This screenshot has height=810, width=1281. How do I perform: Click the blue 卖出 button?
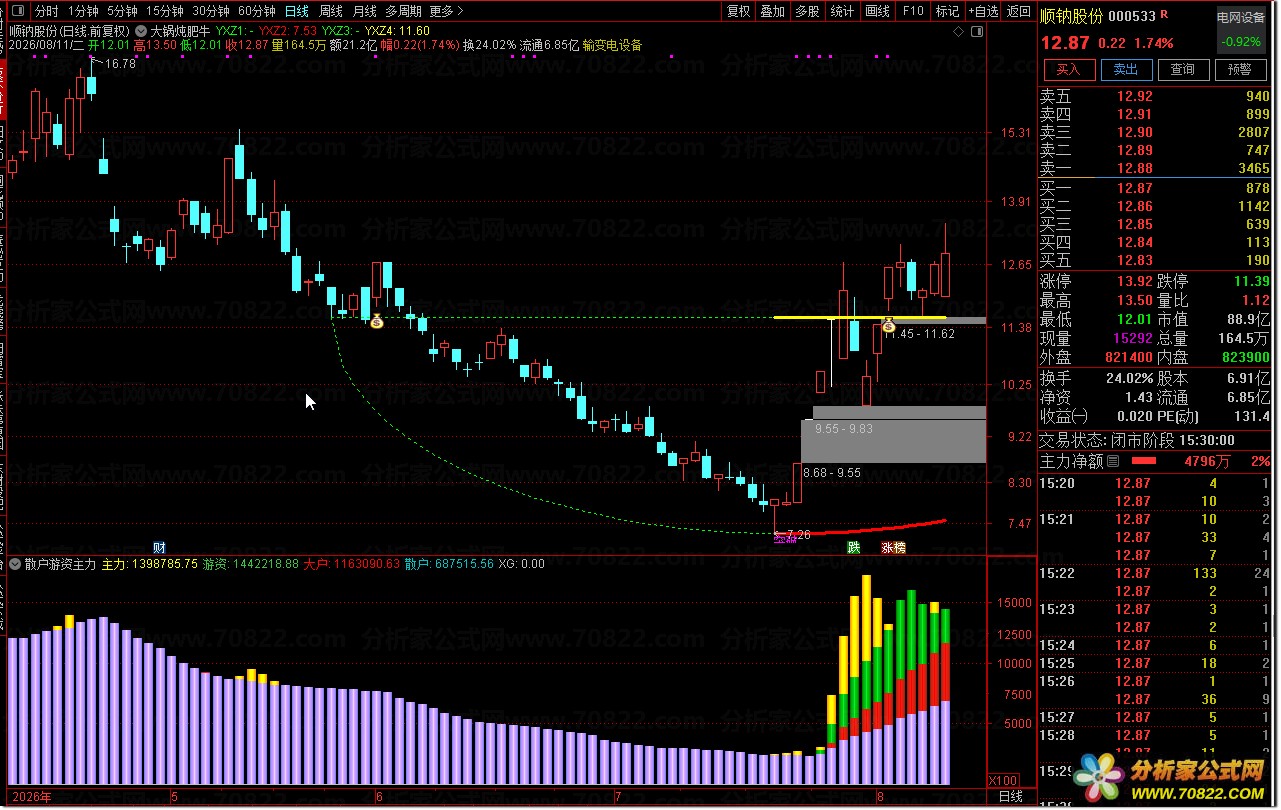[1126, 69]
